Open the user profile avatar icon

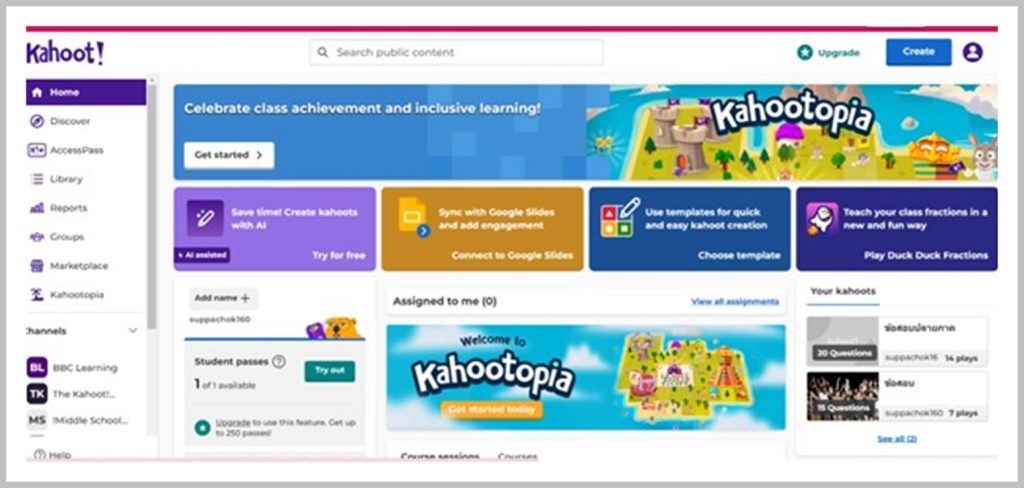[x=972, y=52]
